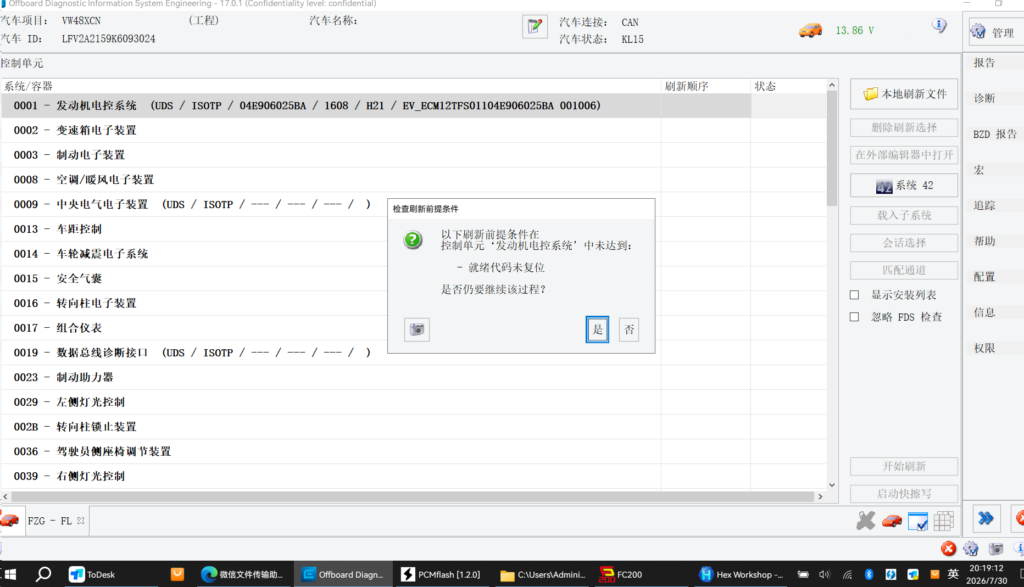Choose 否 in the precondition dialog
The width and height of the screenshot is (1024, 587).
pyautogui.click(x=629, y=329)
